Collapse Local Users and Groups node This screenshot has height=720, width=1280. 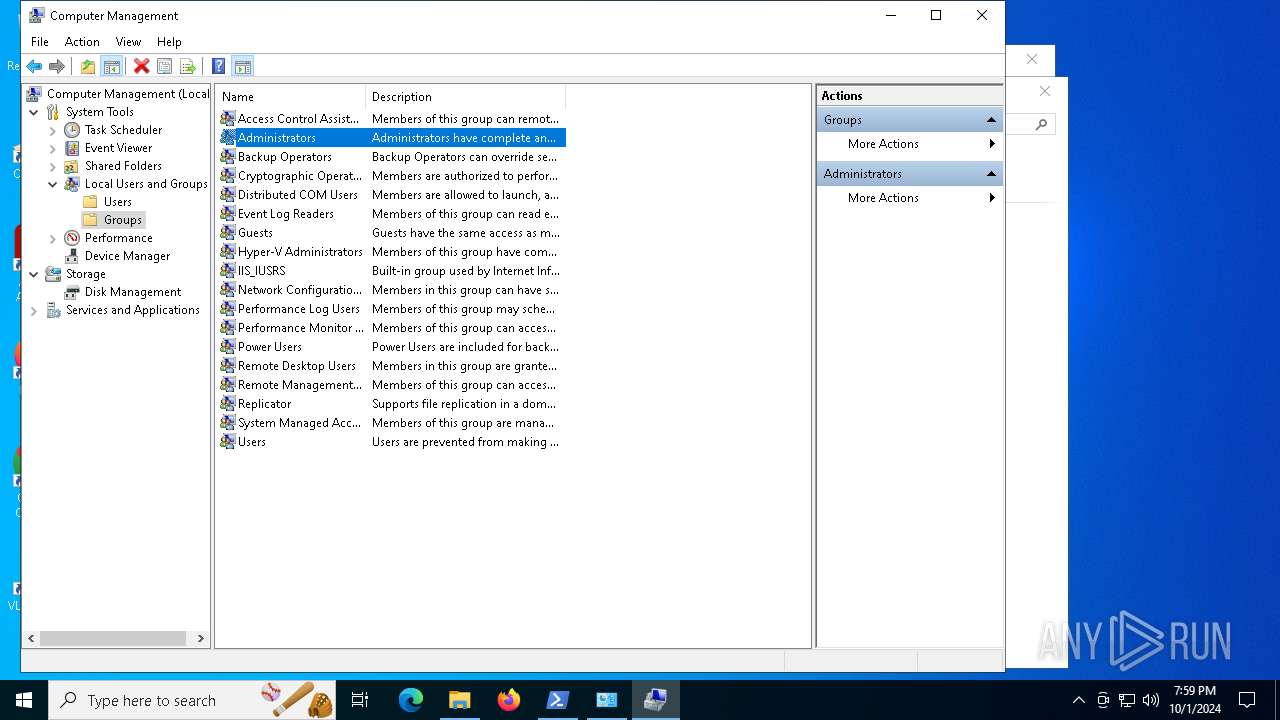[x=53, y=184]
